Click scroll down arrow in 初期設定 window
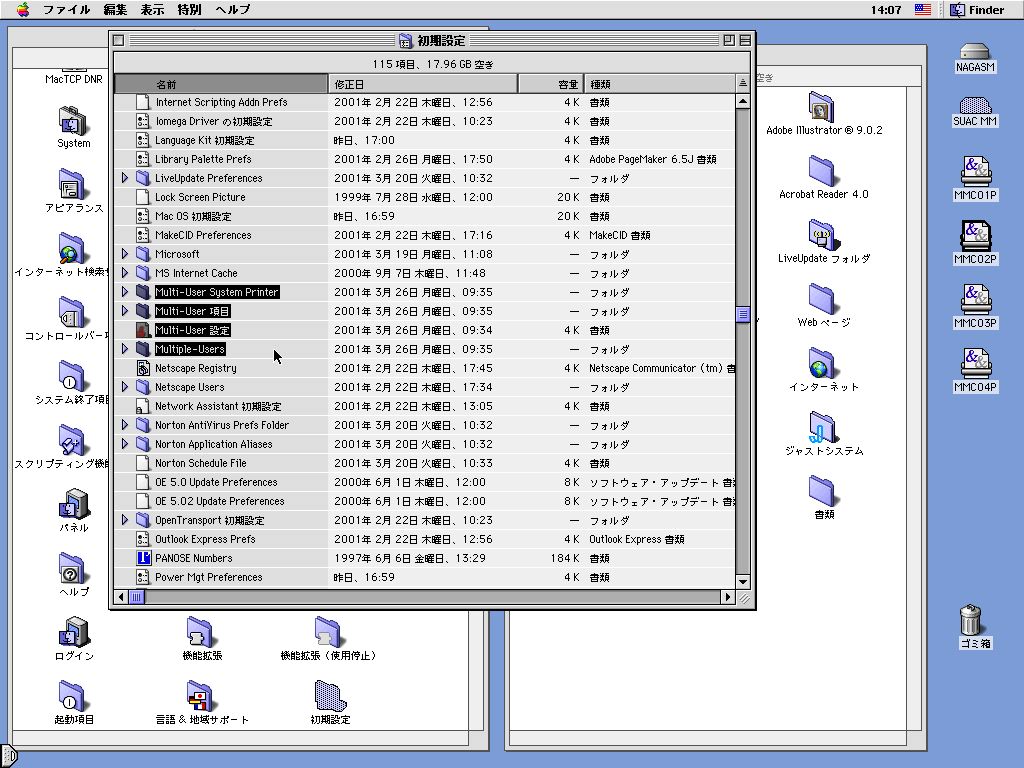This screenshot has width=1024, height=768. pyautogui.click(x=743, y=581)
